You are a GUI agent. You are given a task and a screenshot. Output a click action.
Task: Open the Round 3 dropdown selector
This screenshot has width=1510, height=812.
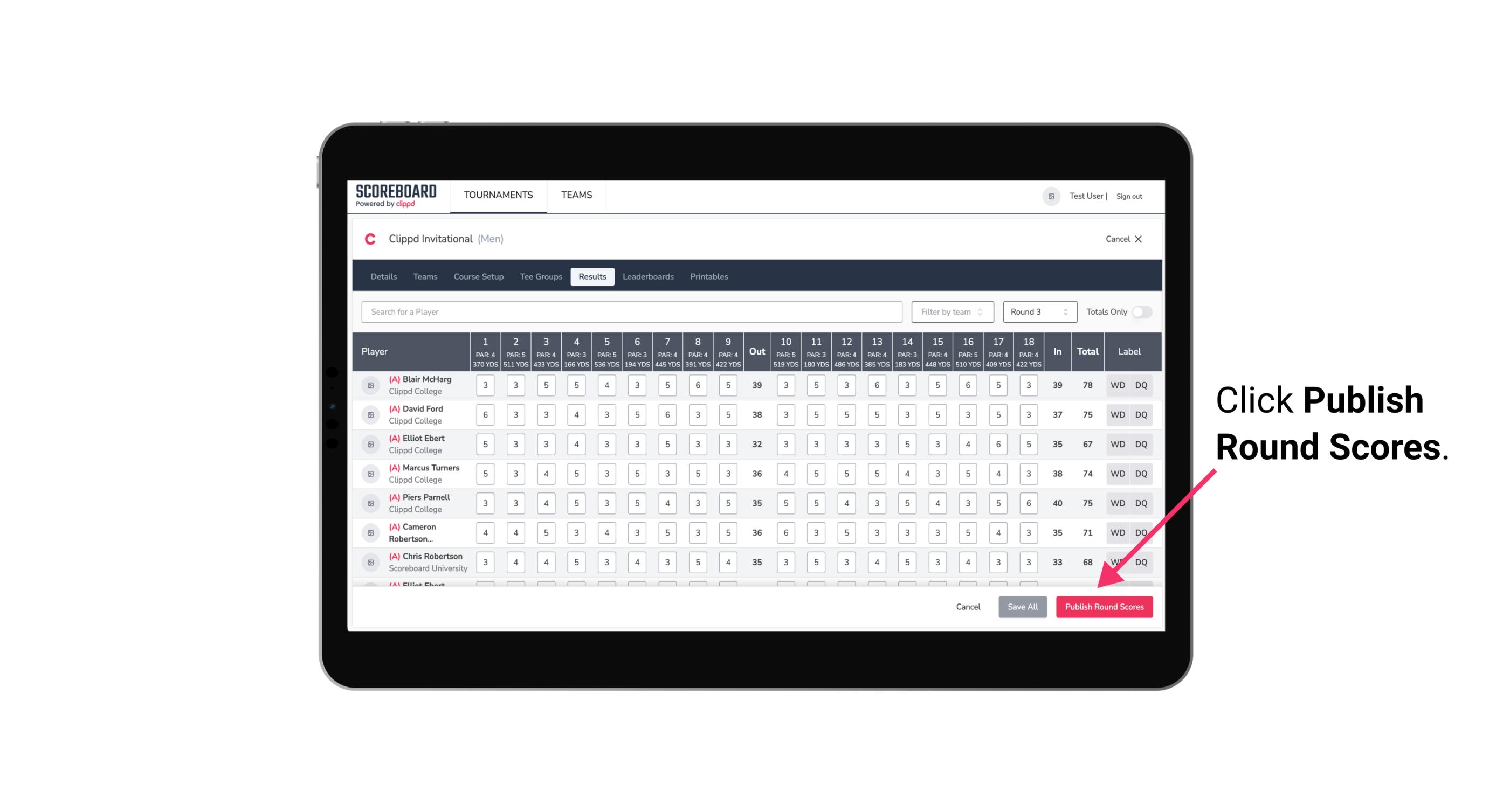pyautogui.click(x=1038, y=311)
